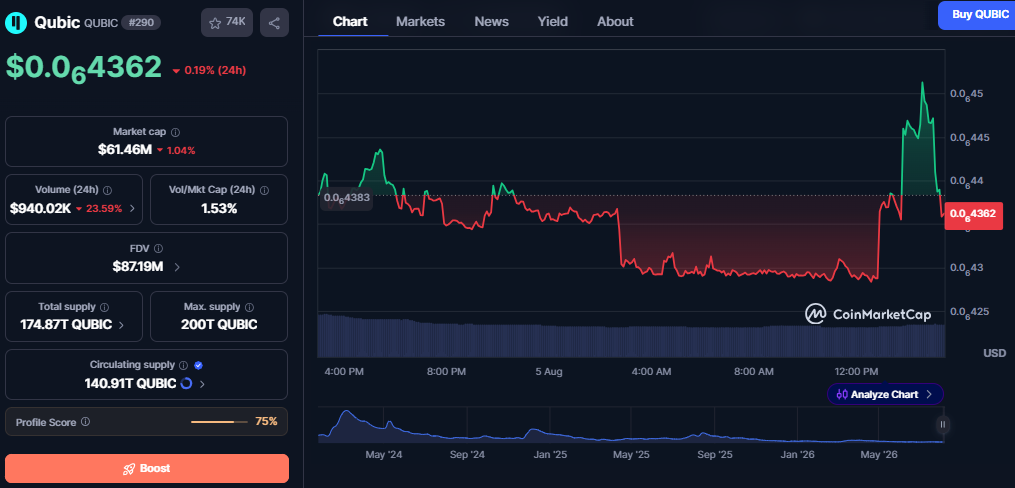The image size is (1015, 488).
Task: Click the $87.19M FDV value
Action: [138, 267]
